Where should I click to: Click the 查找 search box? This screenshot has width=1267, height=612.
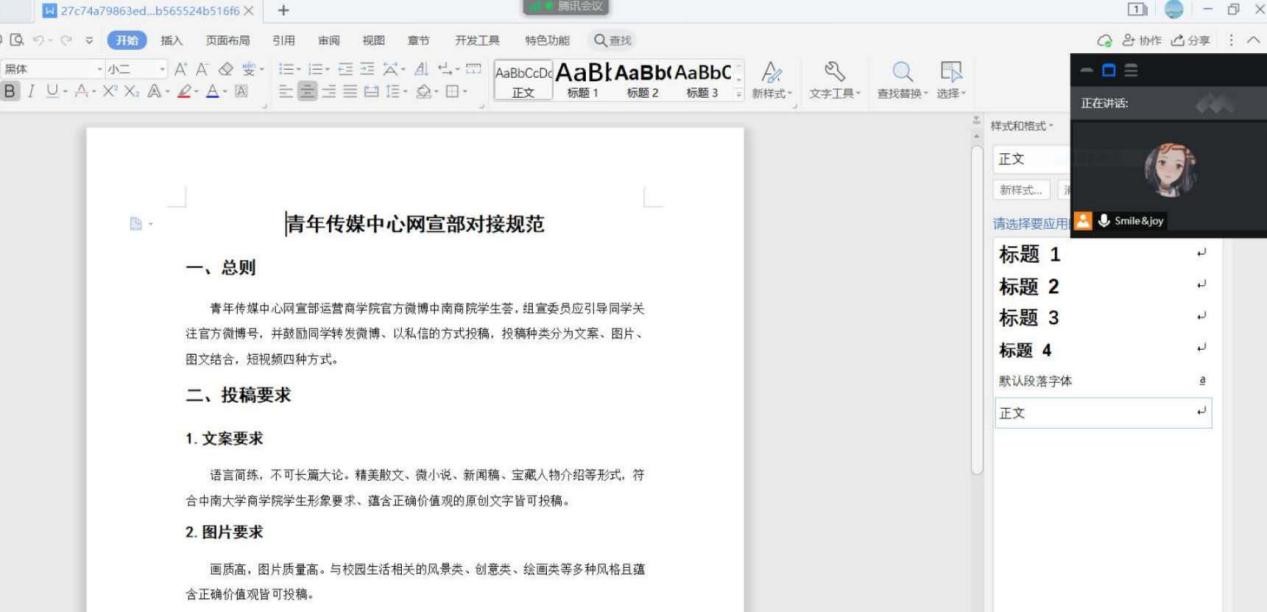(x=614, y=40)
